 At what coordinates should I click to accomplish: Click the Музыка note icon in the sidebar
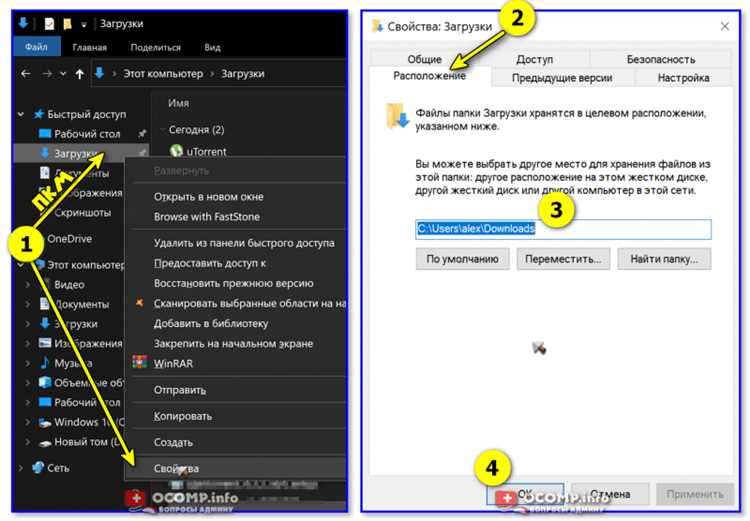pyautogui.click(x=44, y=362)
